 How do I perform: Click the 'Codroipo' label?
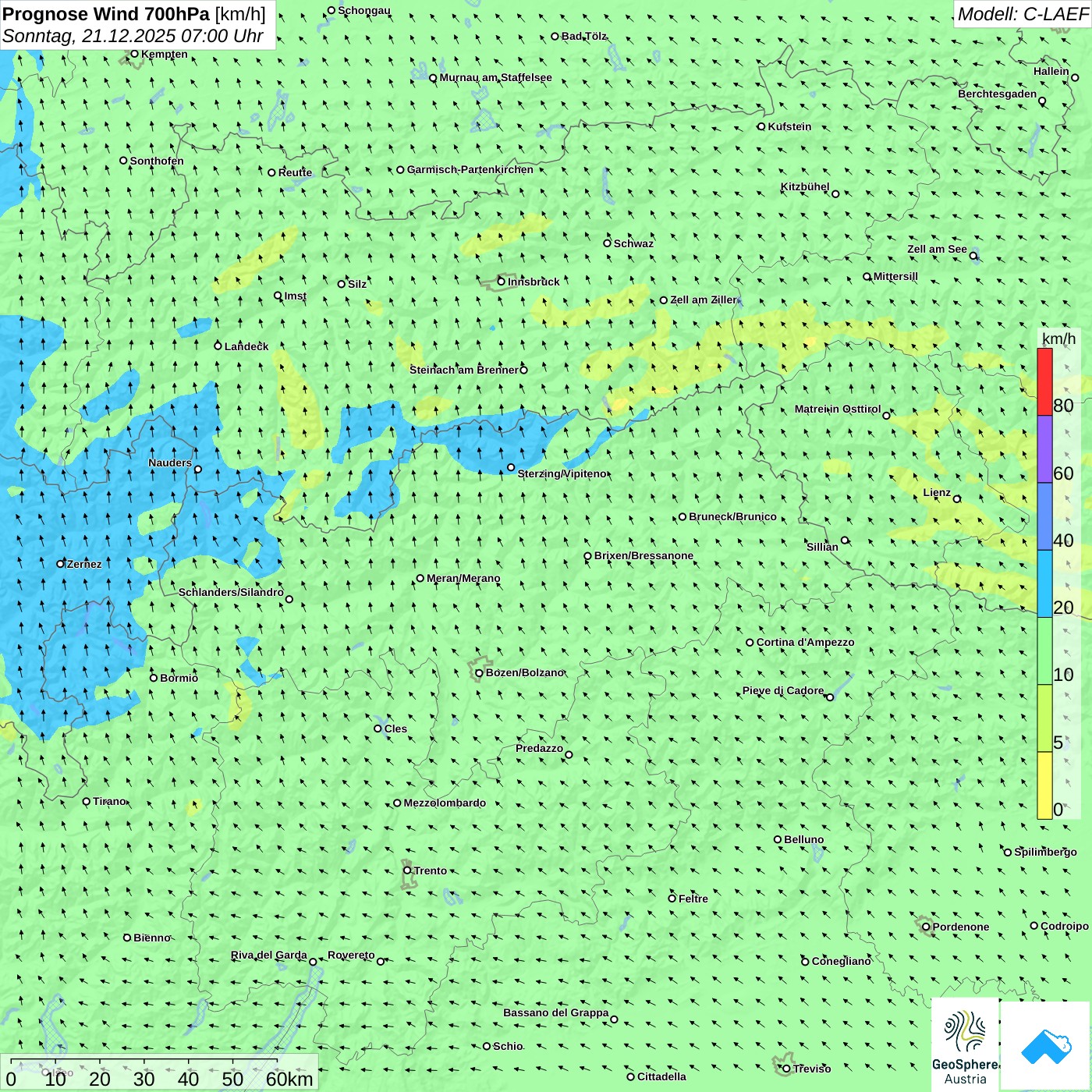(x=1065, y=926)
